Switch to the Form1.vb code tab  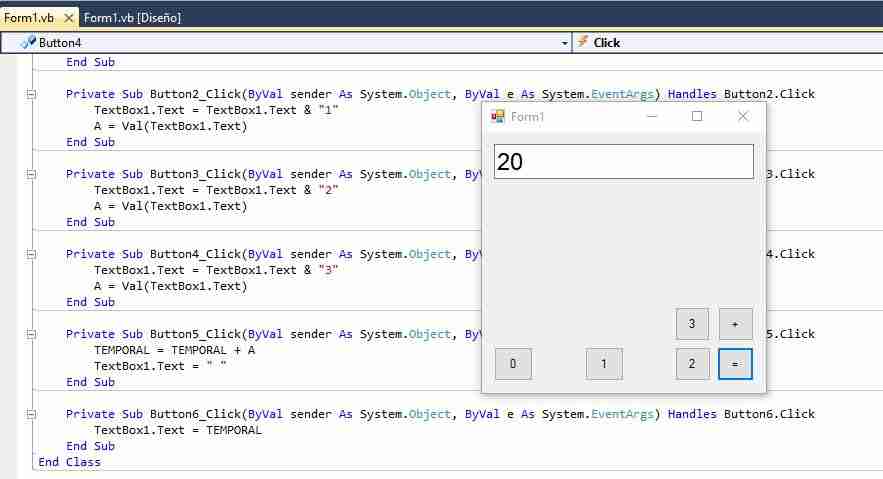click(29, 18)
